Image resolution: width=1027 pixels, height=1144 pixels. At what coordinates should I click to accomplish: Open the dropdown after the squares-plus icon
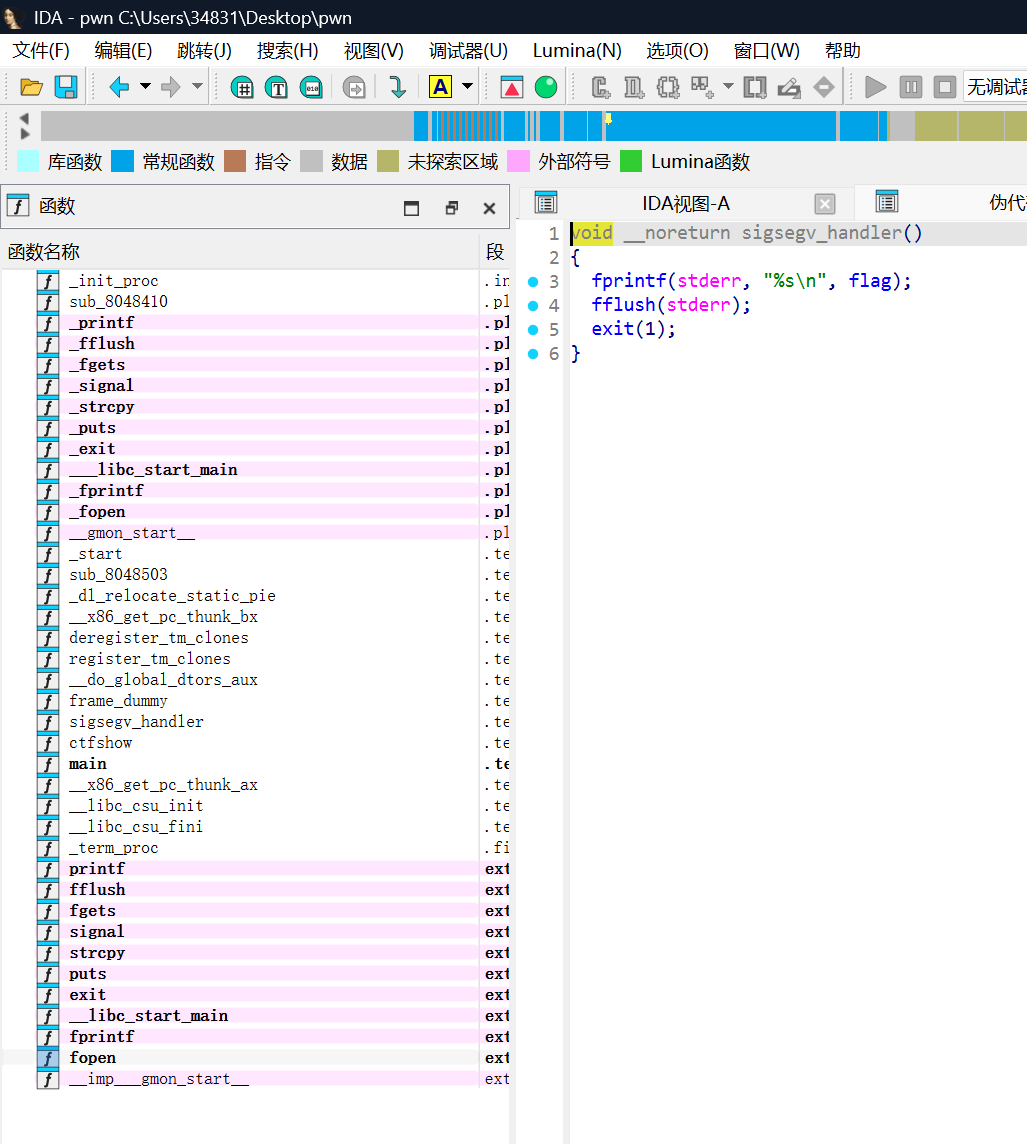point(728,87)
